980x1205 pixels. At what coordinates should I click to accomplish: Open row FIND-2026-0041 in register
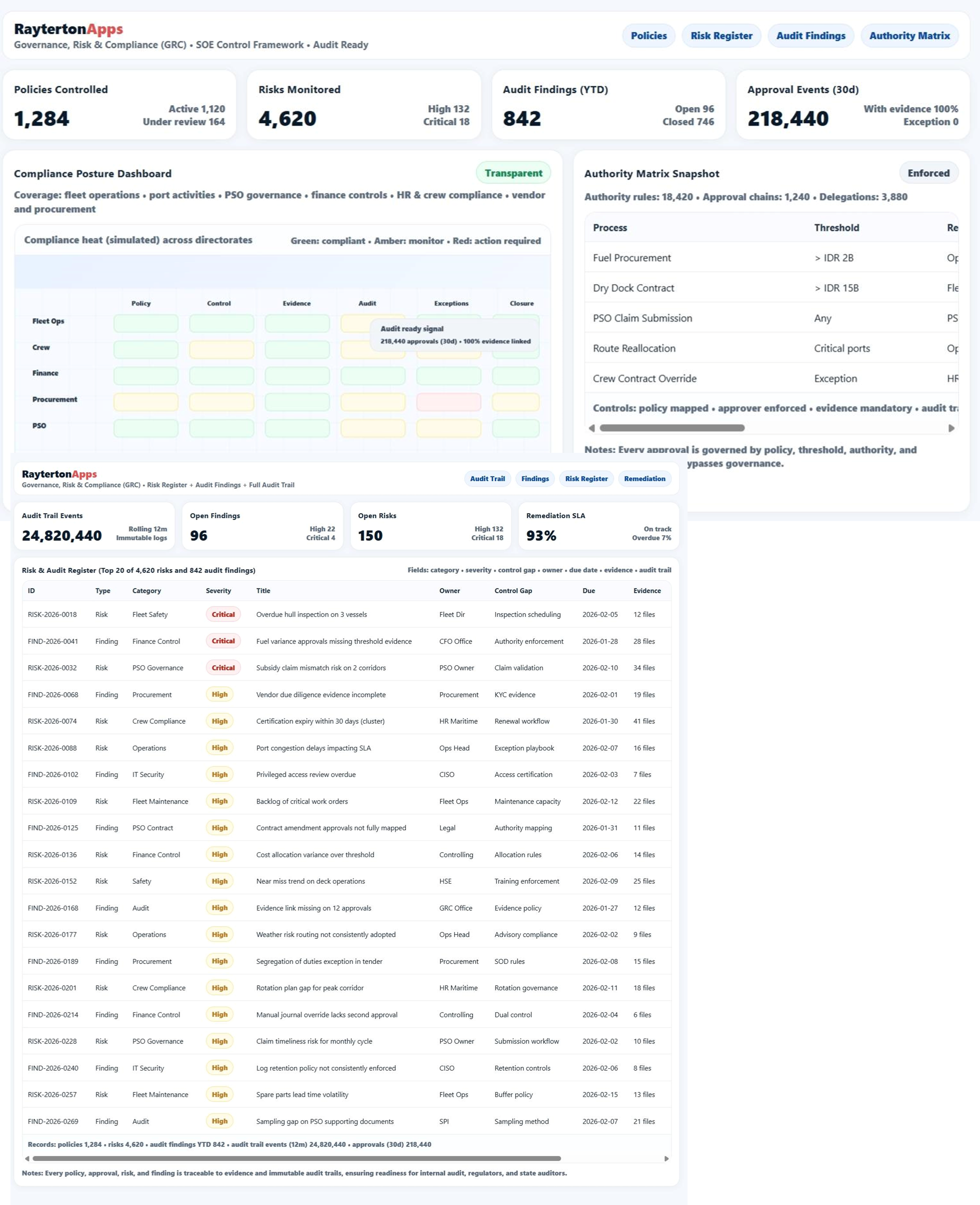coord(53,642)
